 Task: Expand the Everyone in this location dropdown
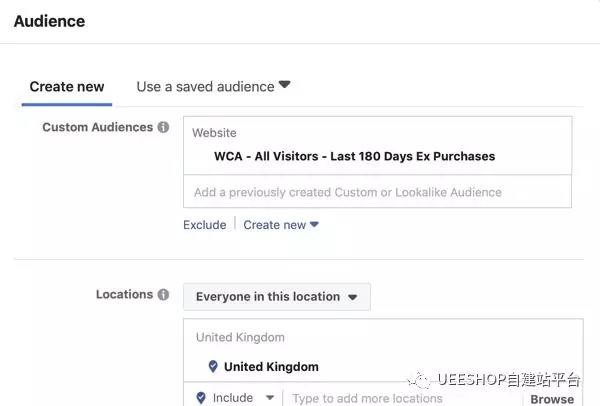click(276, 297)
